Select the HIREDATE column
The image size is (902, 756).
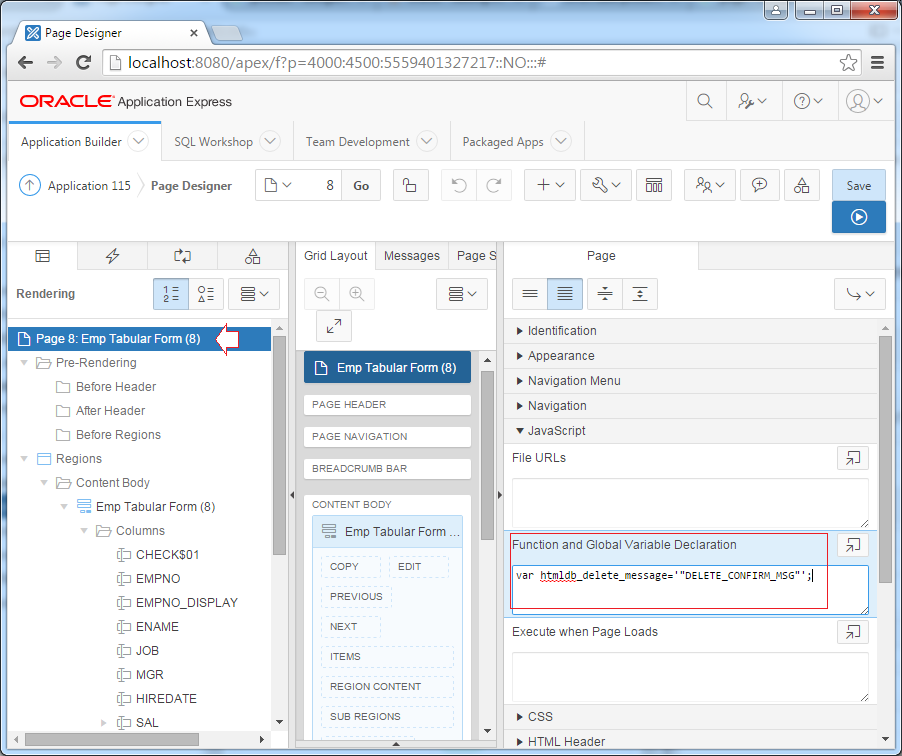coord(166,698)
